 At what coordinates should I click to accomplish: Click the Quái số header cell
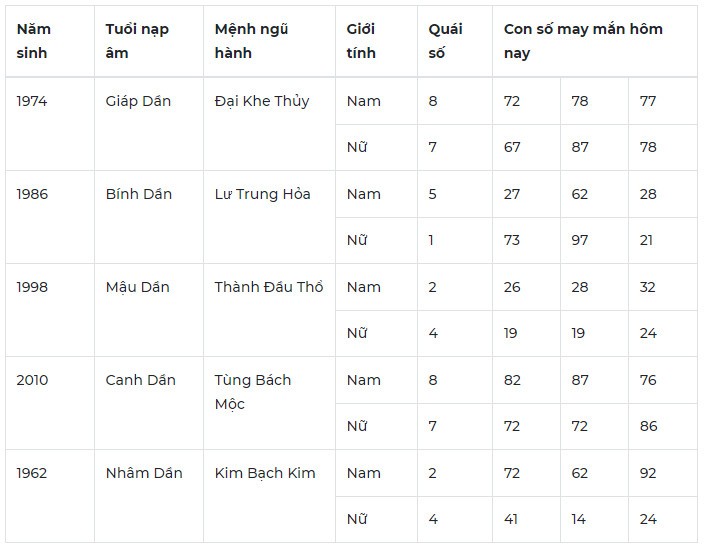pyautogui.click(x=455, y=41)
